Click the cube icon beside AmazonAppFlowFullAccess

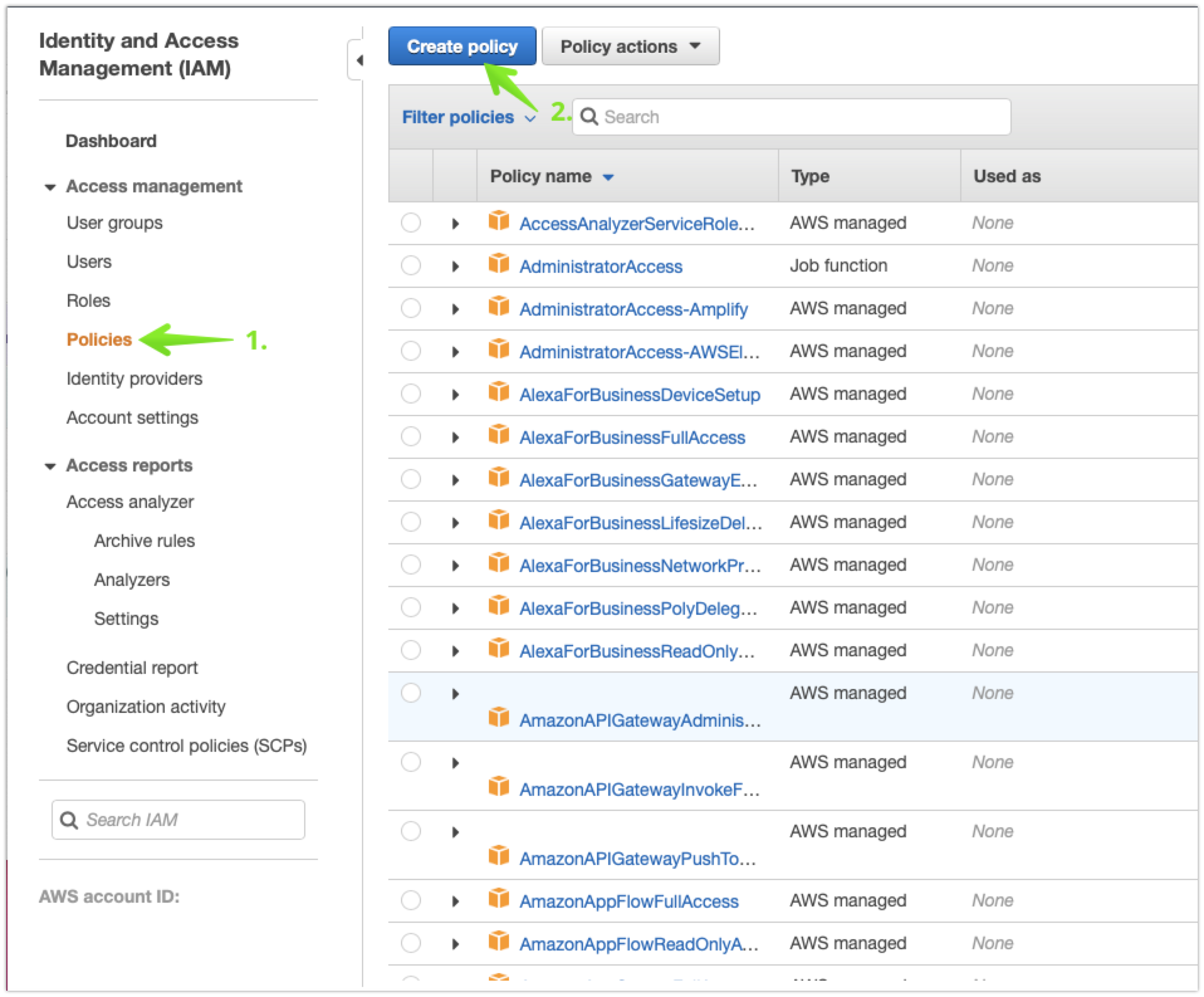pyautogui.click(x=499, y=899)
